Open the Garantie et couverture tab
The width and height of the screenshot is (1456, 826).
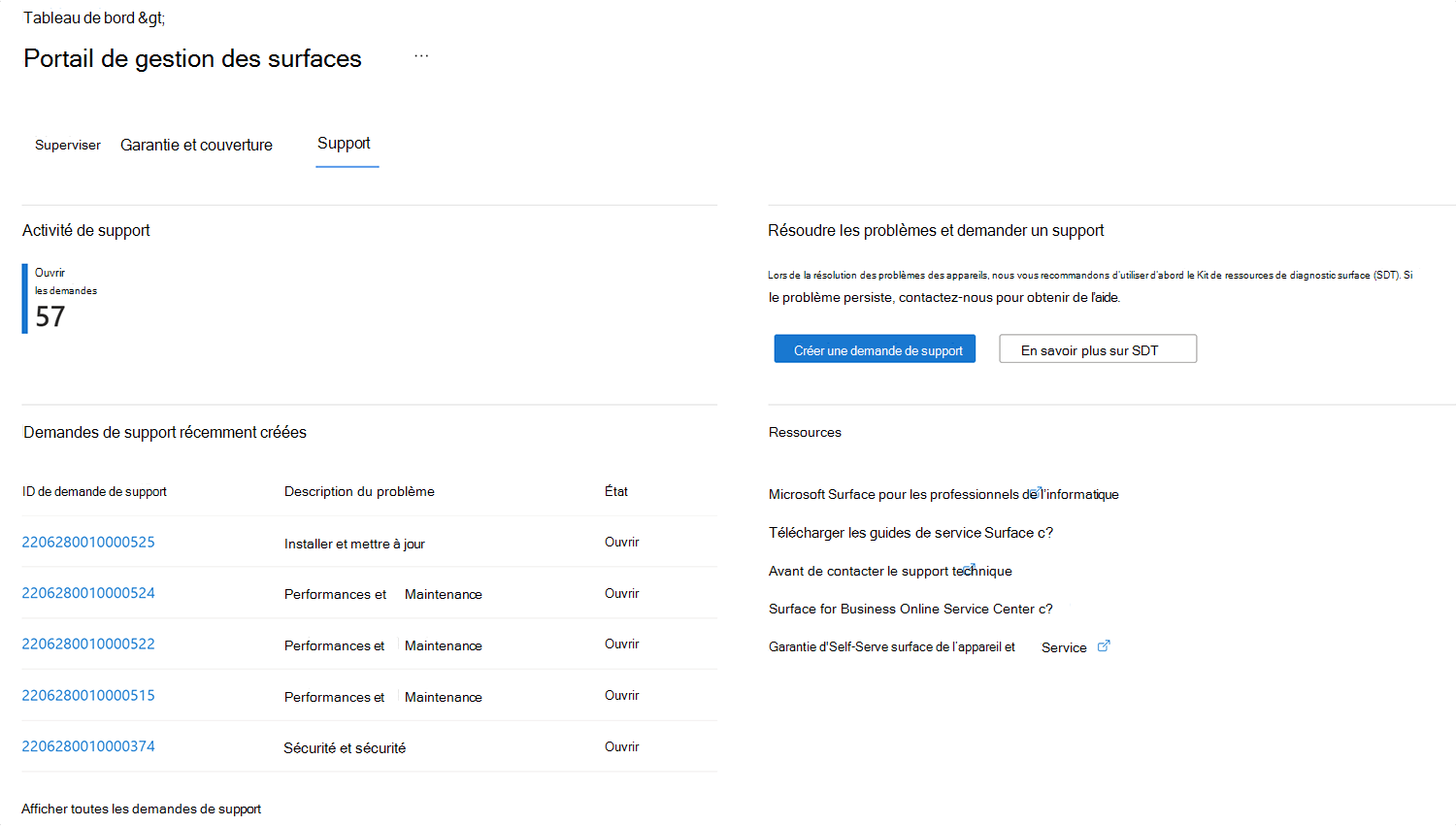click(x=196, y=145)
